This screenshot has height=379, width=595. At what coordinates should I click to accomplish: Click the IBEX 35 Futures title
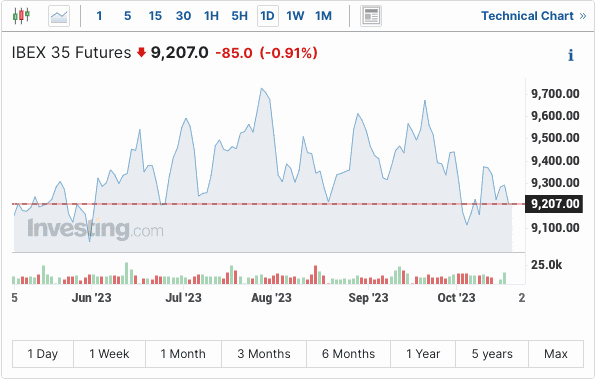click(x=71, y=52)
